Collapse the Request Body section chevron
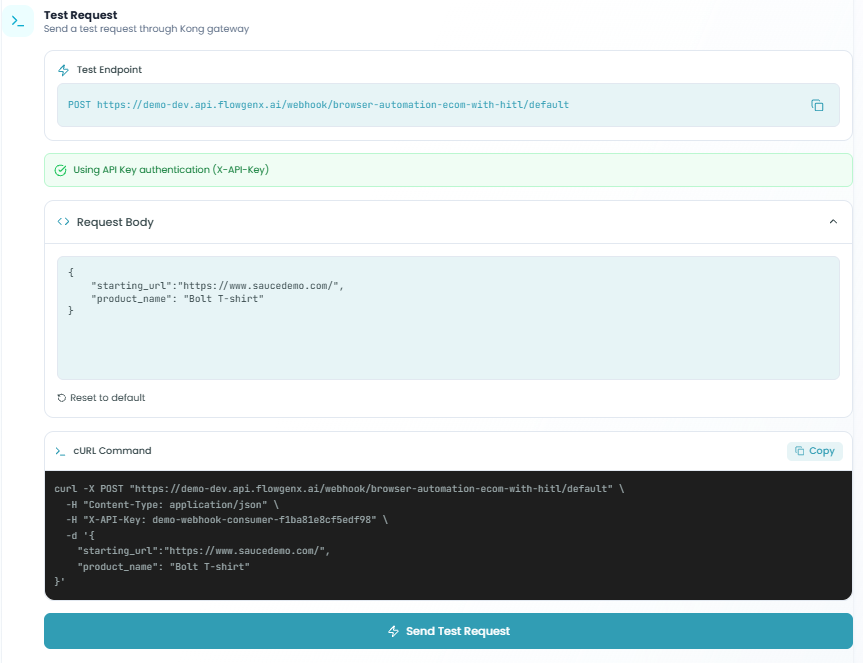This screenshot has width=863, height=663. click(833, 222)
